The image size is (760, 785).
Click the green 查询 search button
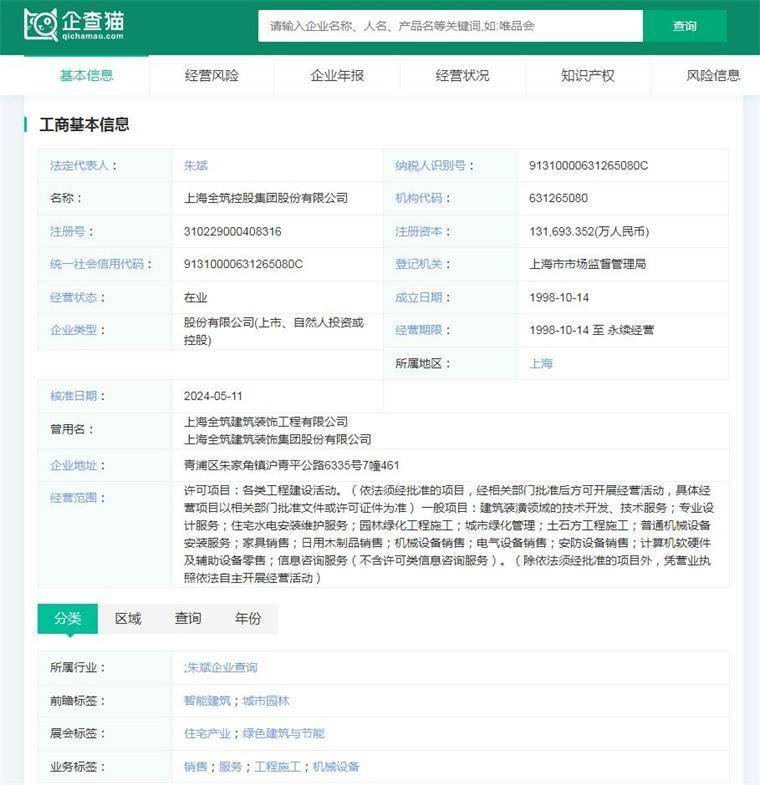(684, 26)
